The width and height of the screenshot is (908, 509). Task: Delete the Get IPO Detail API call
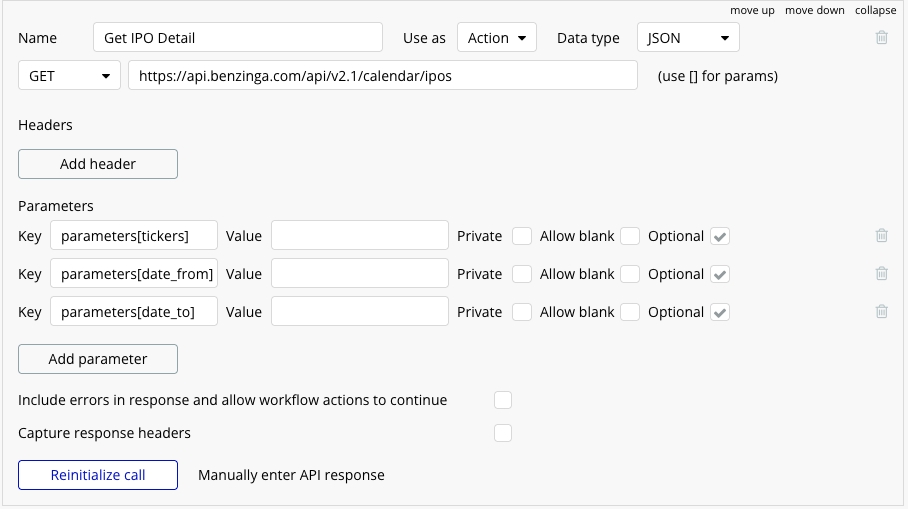(x=881, y=38)
